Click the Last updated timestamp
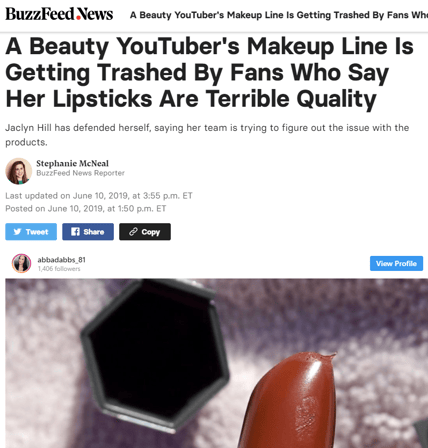The width and height of the screenshot is (428, 448). coord(99,196)
